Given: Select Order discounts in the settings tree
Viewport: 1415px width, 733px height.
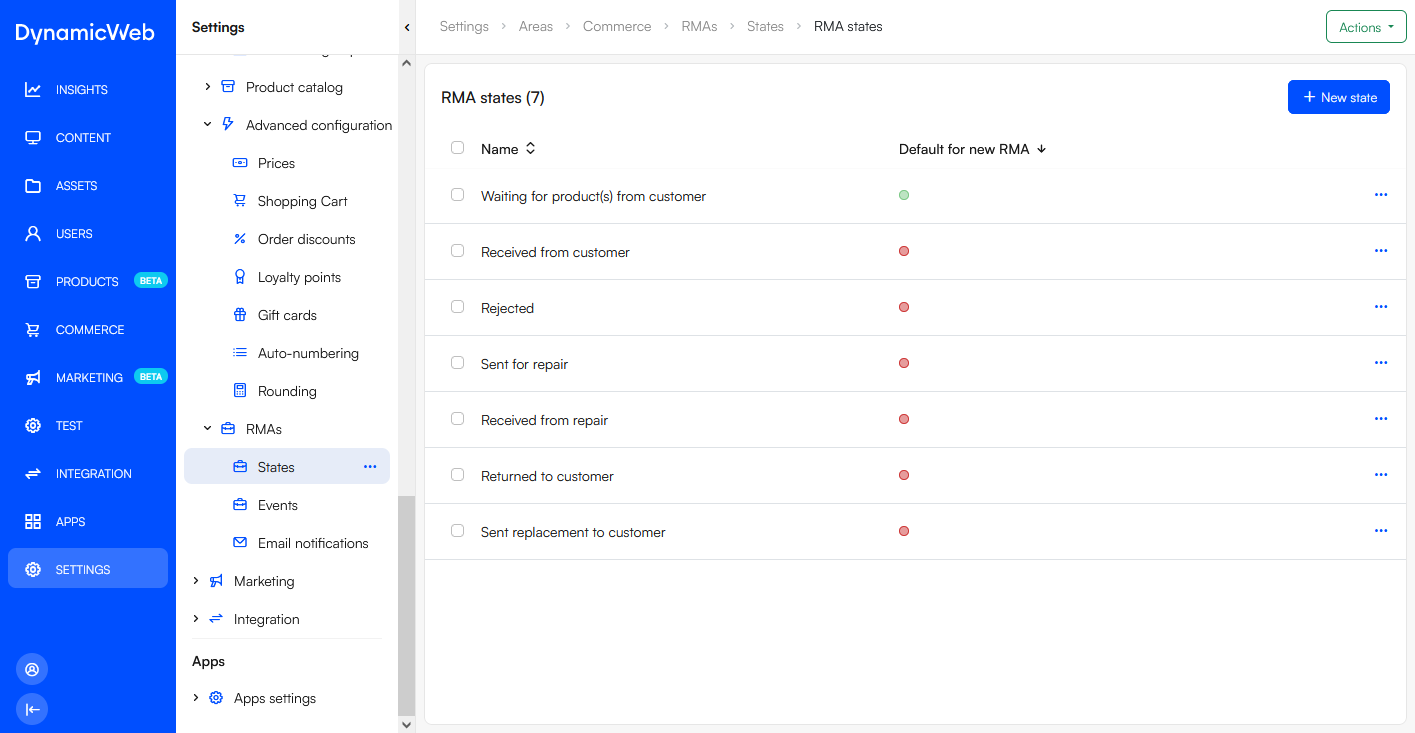Looking at the screenshot, I should pyautogui.click(x=307, y=239).
